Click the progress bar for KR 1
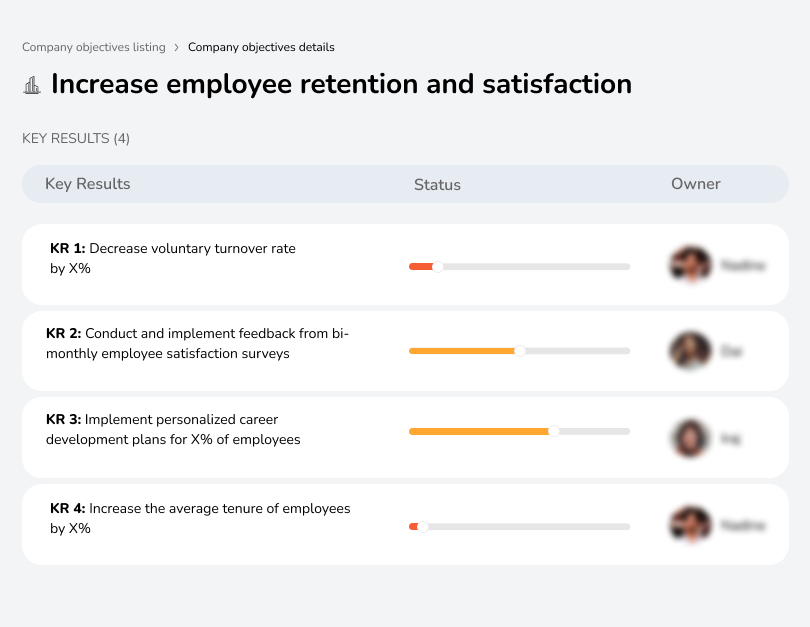 click(x=519, y=266)
